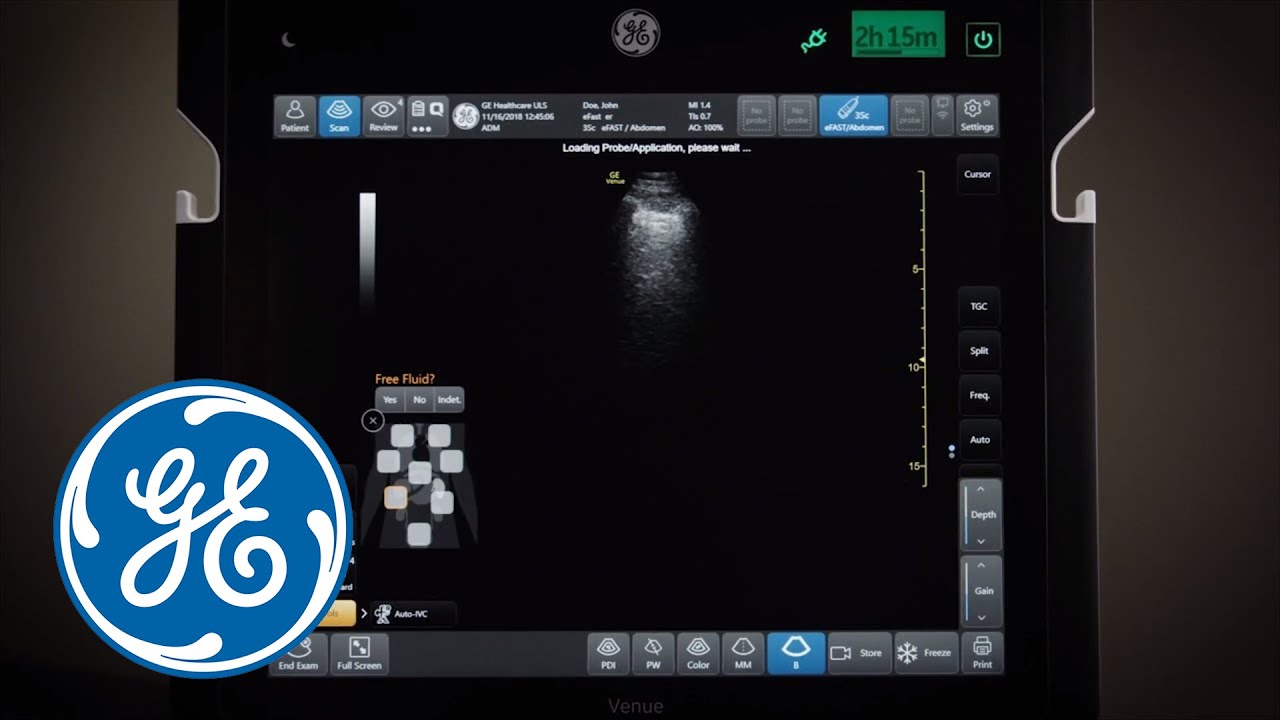Select B-mode imaging
This screenshot has height=720, width=1280.
pyautogui.click(x=796, y=653)
